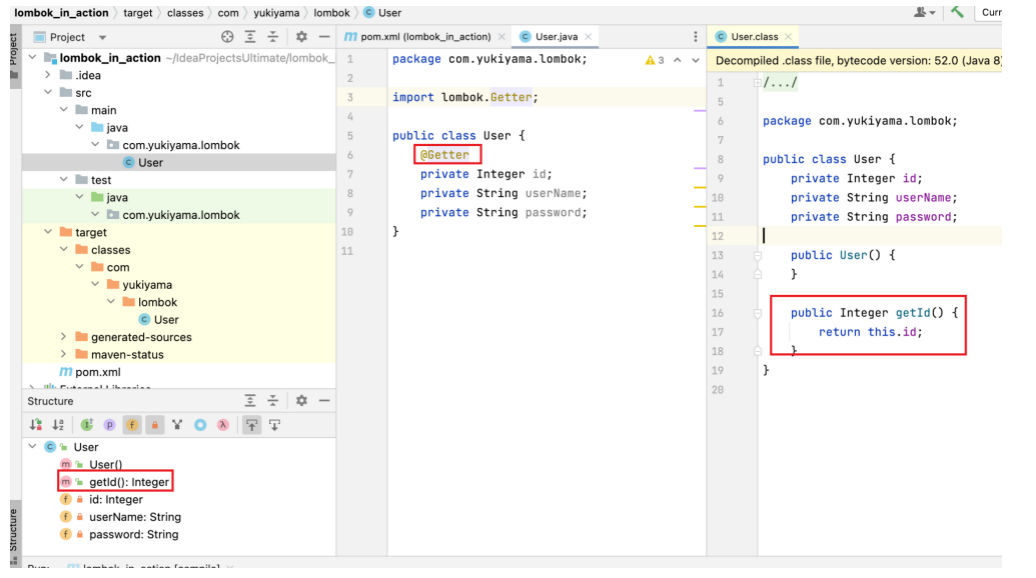Select 'getId(): Integer' in Structure panel
The width and height of the screenshot is (1036, 578).
(129, 482)
